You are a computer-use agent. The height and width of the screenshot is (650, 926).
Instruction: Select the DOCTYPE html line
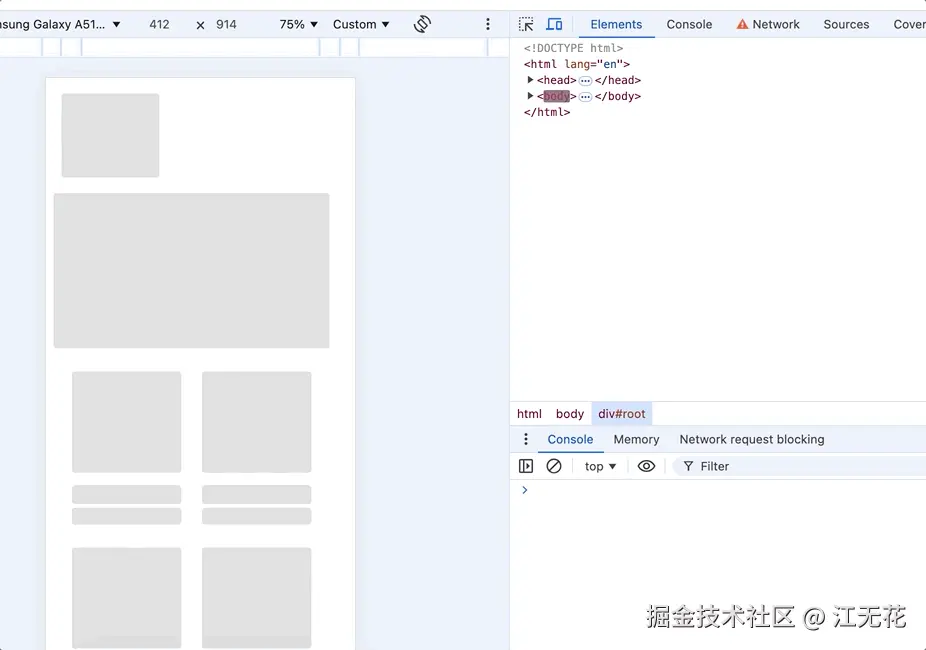(x=573, y=48)
